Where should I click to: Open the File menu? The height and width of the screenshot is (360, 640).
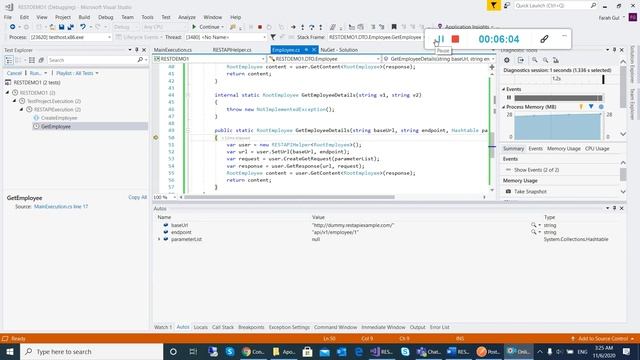(x=8, y=17)
